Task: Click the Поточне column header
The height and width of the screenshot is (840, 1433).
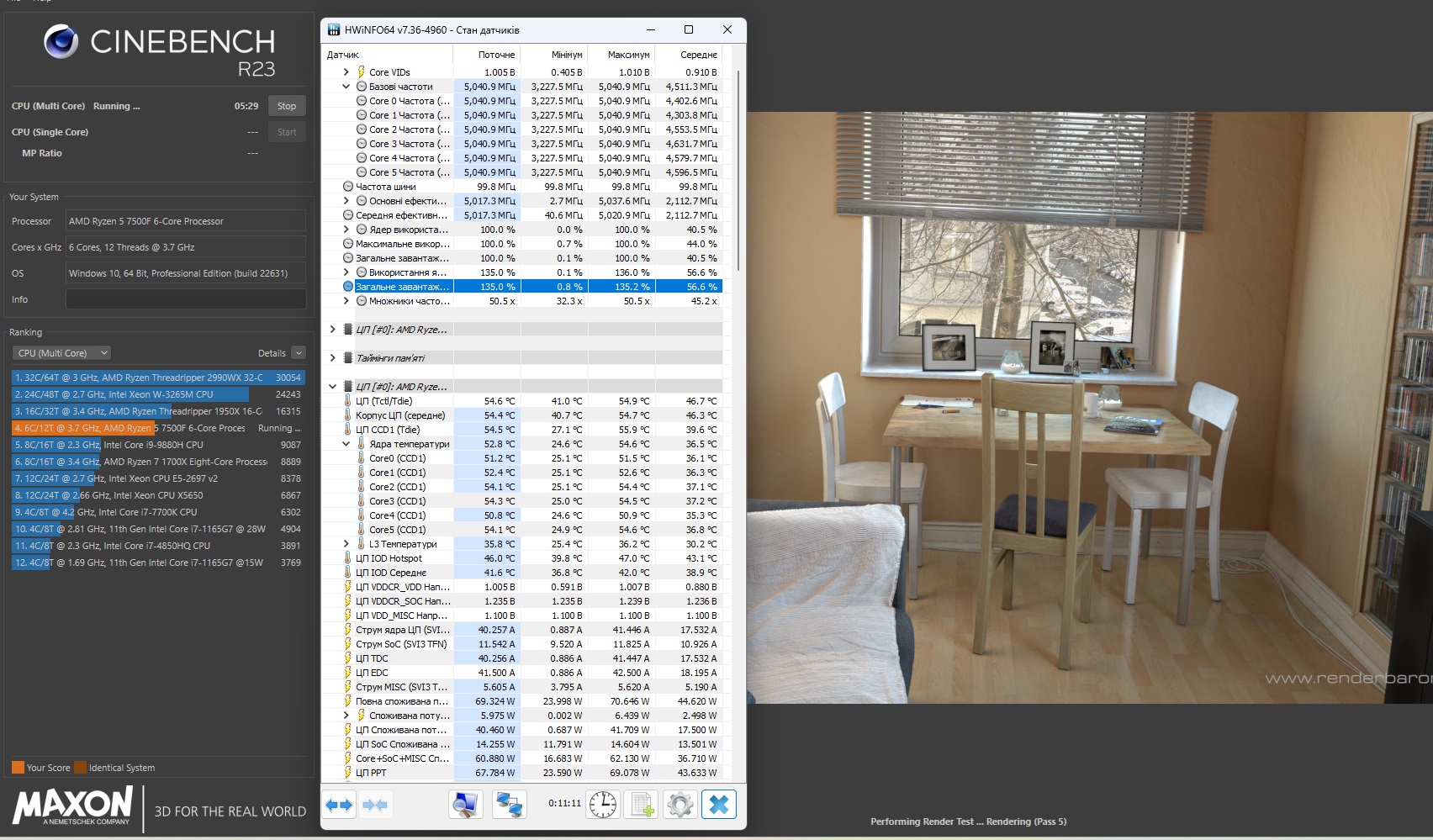Action: tap(487, 55)
